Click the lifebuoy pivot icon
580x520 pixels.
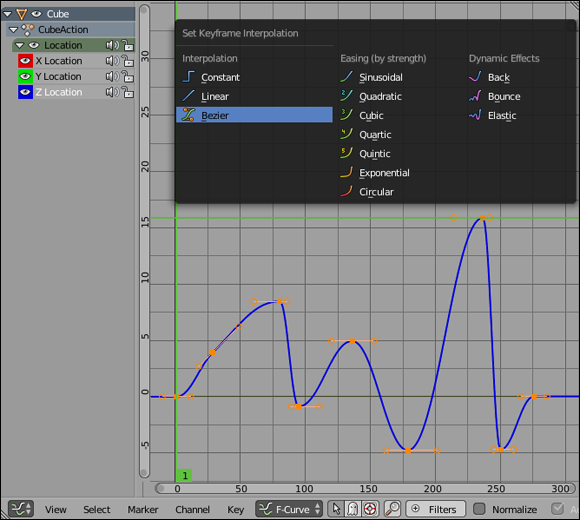pos(370,509)
